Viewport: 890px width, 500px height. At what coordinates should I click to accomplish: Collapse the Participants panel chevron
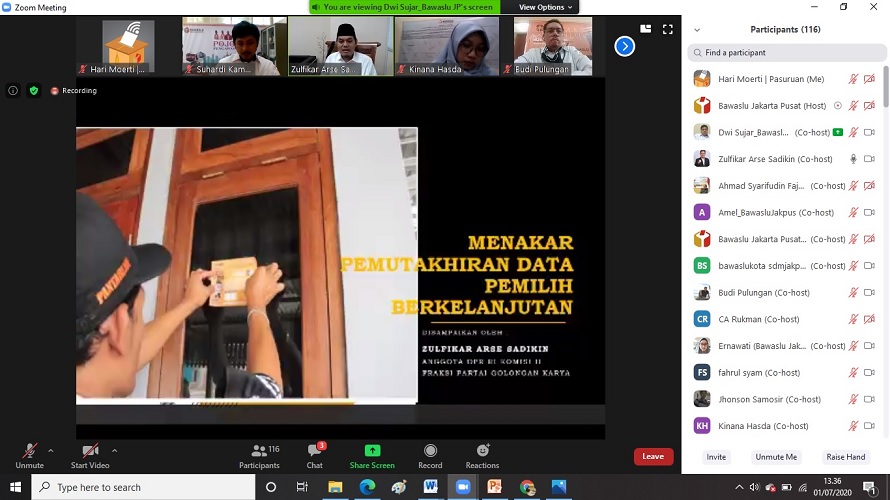click(x=697, y=30)
